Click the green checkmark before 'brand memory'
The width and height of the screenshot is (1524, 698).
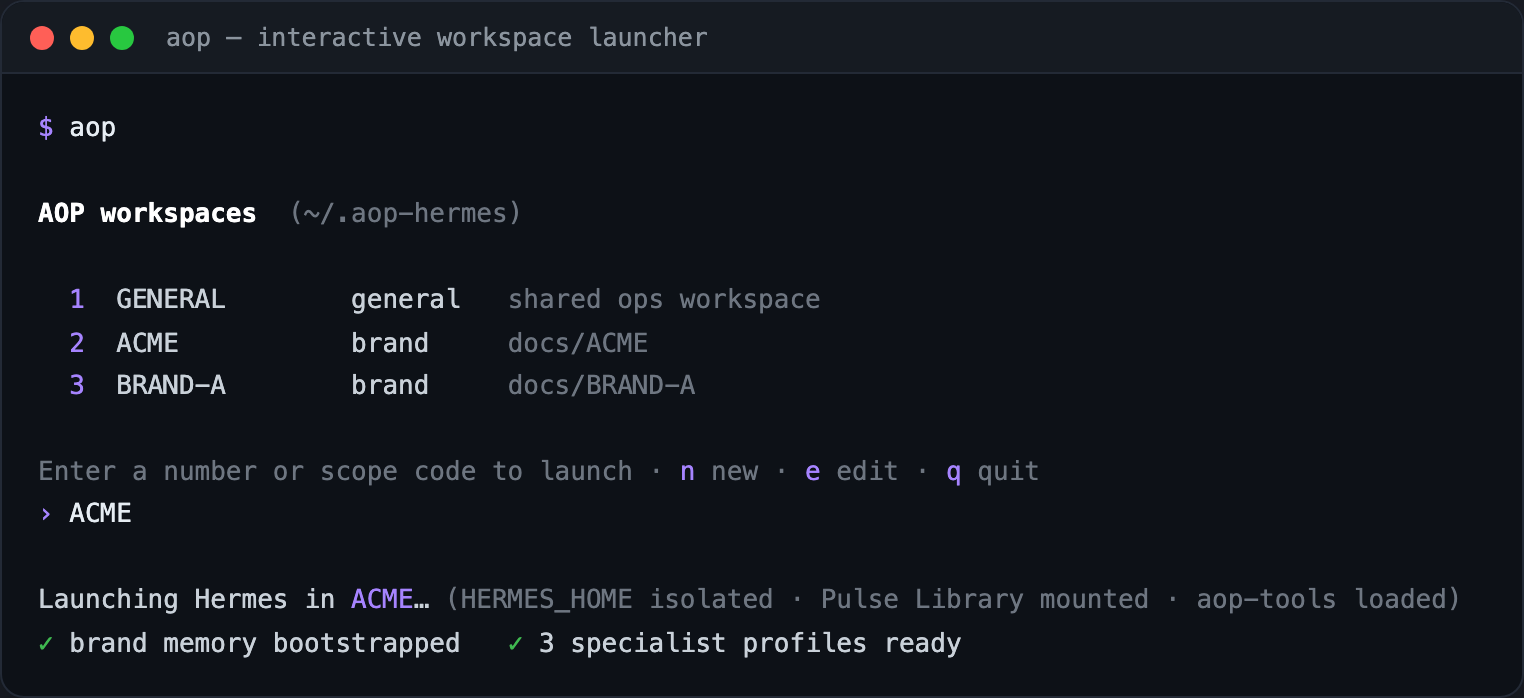point(46,643)
